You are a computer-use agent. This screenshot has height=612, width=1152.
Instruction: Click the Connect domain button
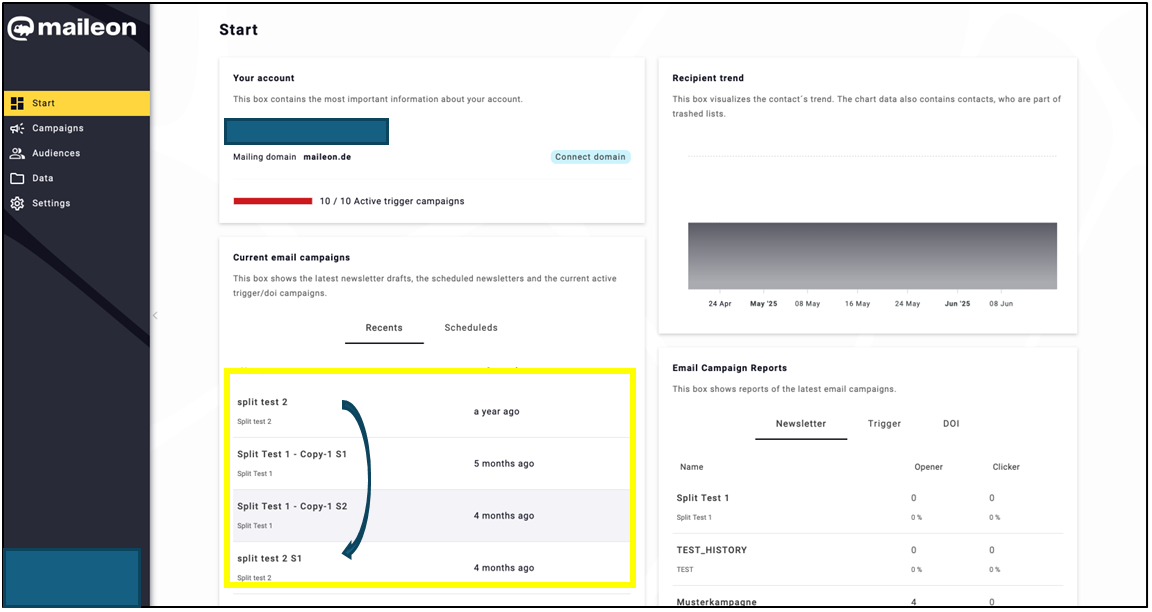pos(590,156)
